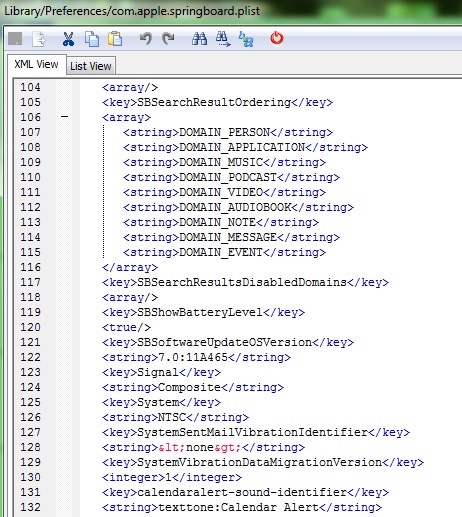Viewport: 462px width, 517px height.
Task: Click the Signal key line
Action: coord(161,372)
